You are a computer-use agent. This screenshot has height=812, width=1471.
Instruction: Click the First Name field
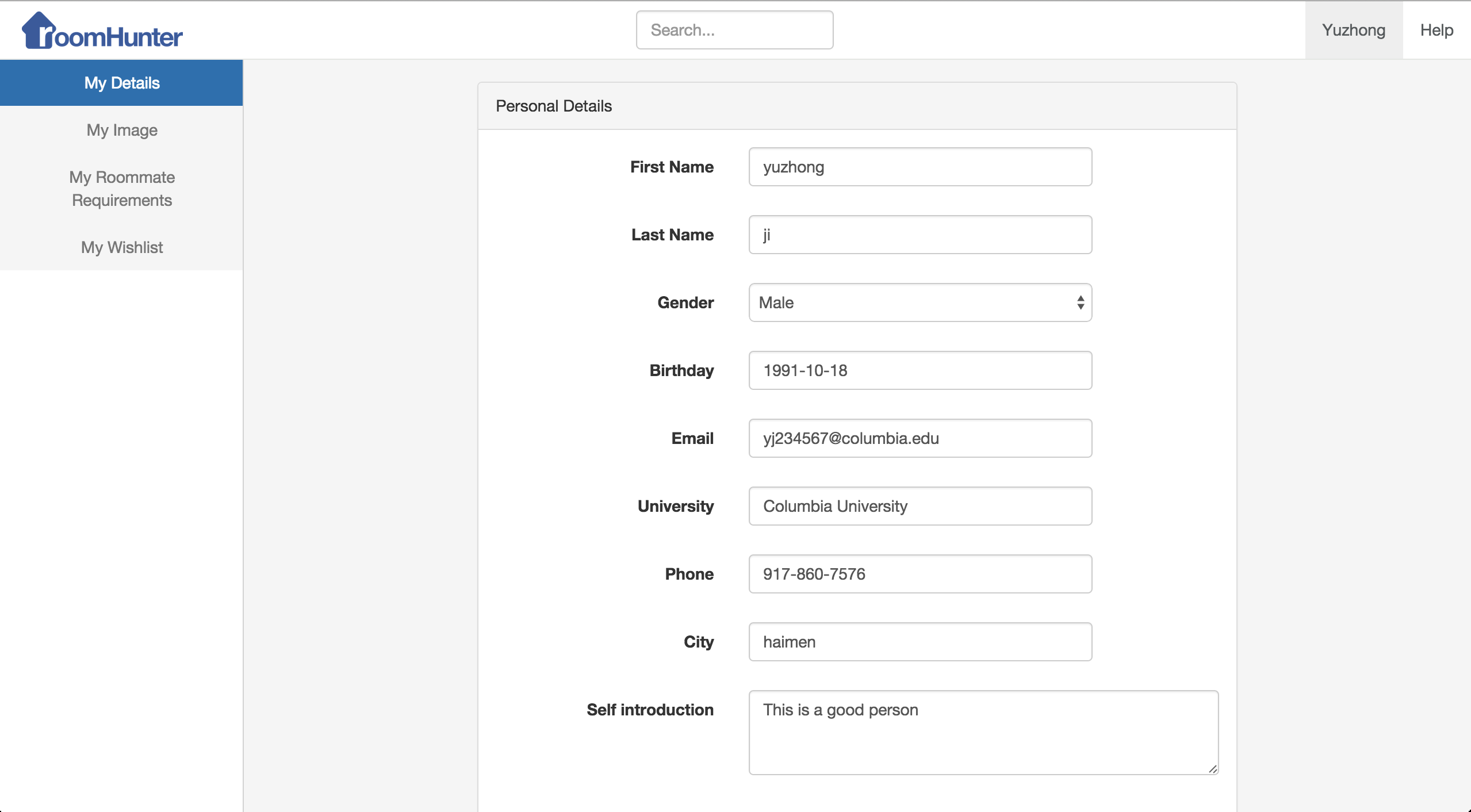click(x=920, y=167)
